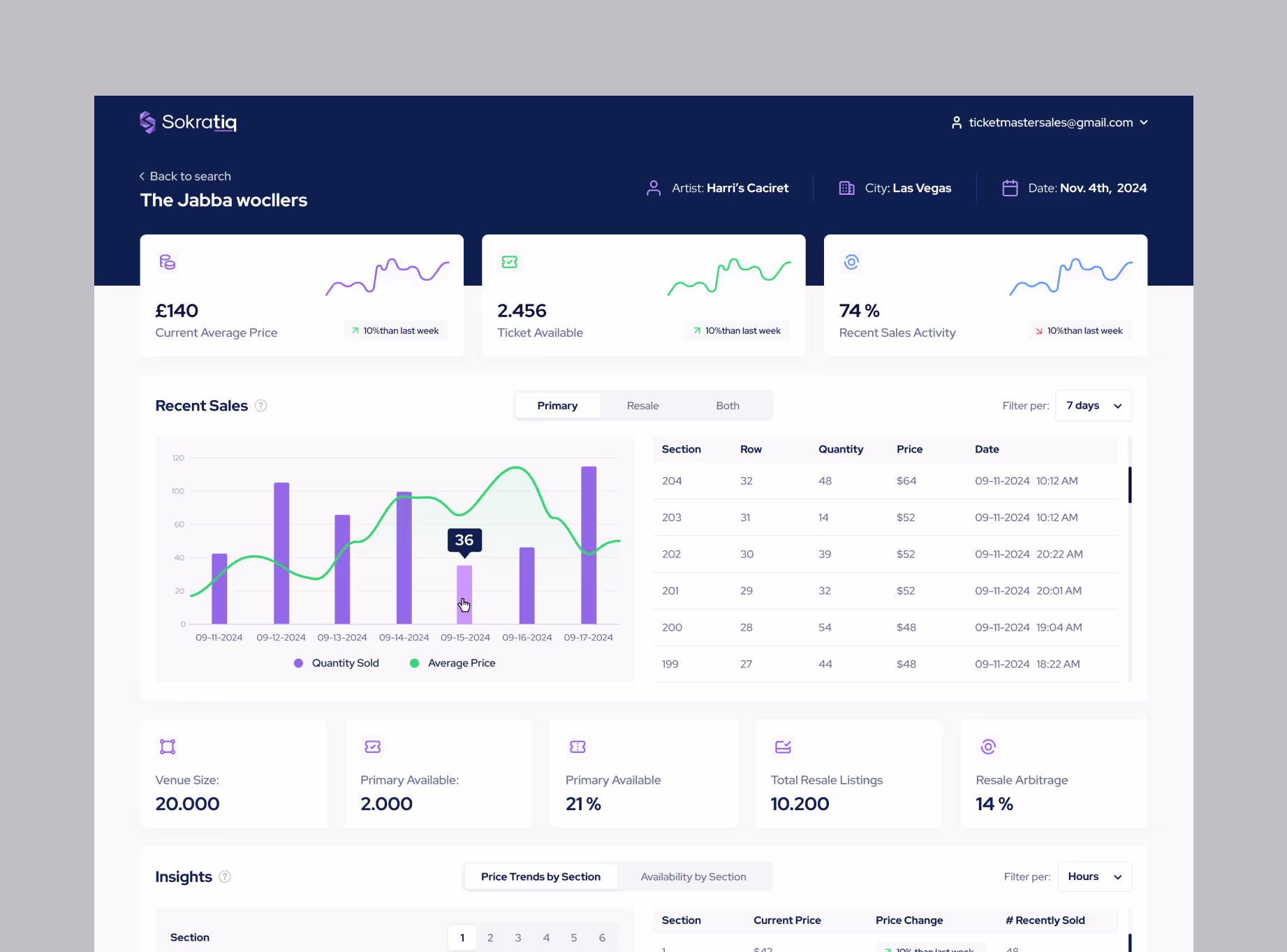Switch Recent Sales to Resale view

pos(642,405)
